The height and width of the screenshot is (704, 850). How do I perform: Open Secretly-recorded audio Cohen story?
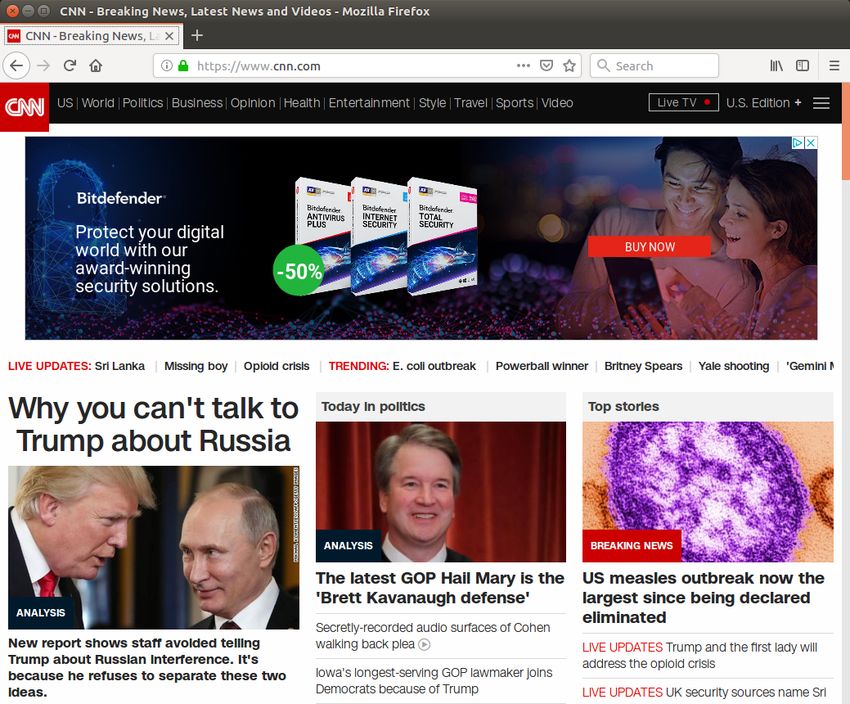[433, 636]
